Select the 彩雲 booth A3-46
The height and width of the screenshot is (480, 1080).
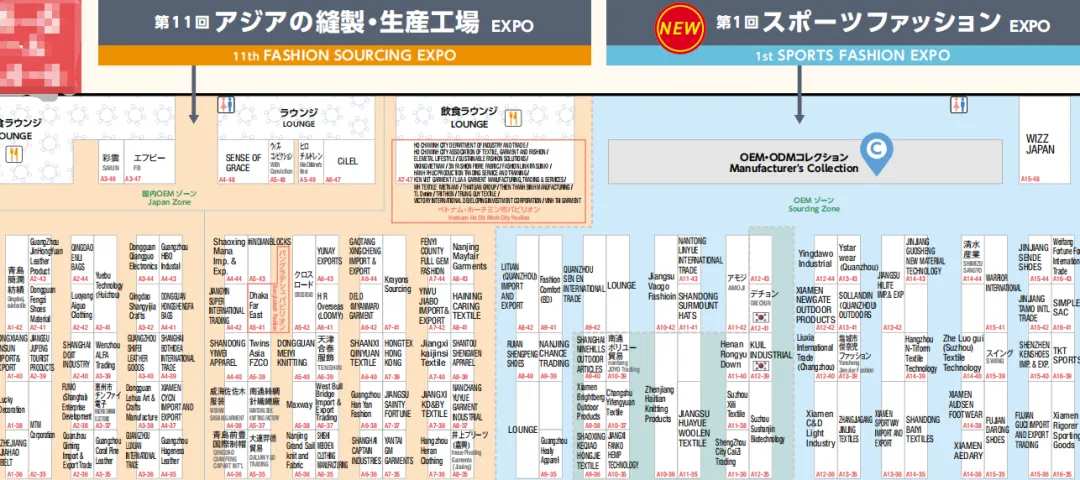111,163
